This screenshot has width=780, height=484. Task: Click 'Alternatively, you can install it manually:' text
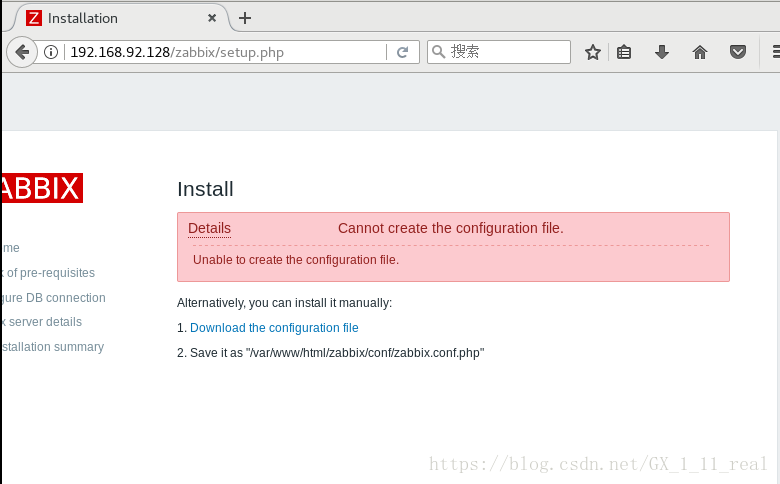coord(285,303)
